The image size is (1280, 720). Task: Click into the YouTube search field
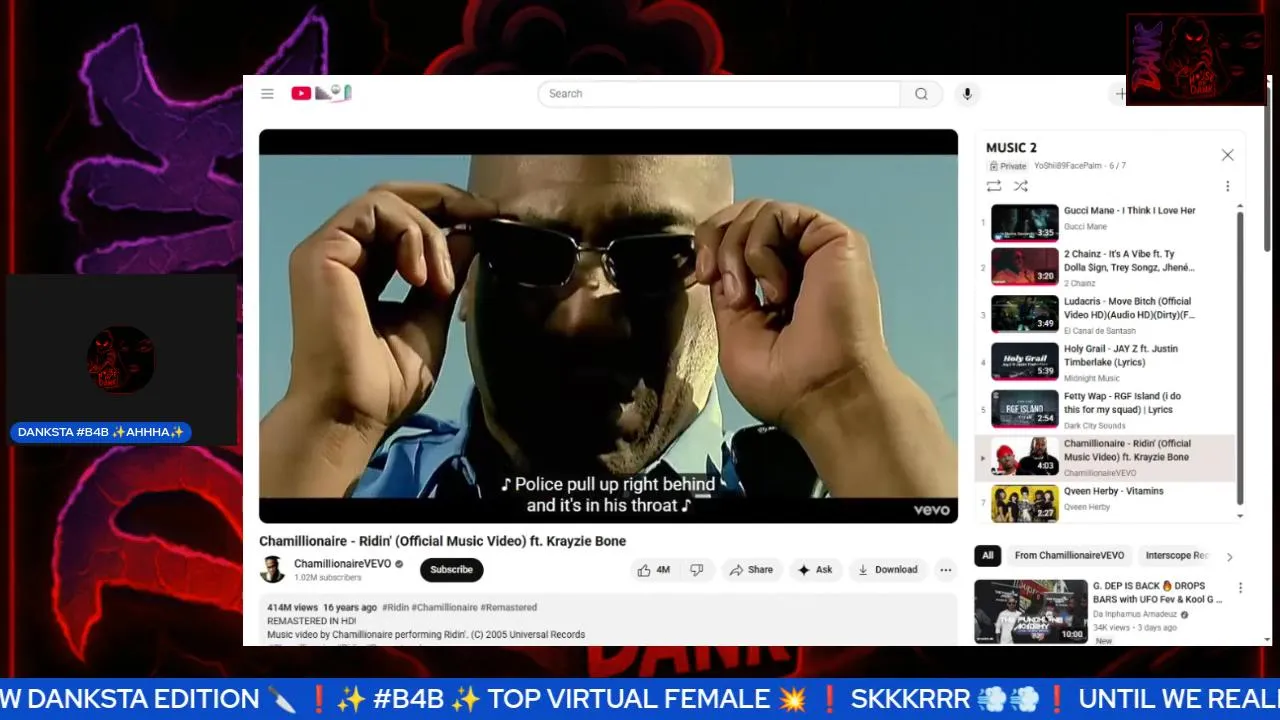point(719,94)
